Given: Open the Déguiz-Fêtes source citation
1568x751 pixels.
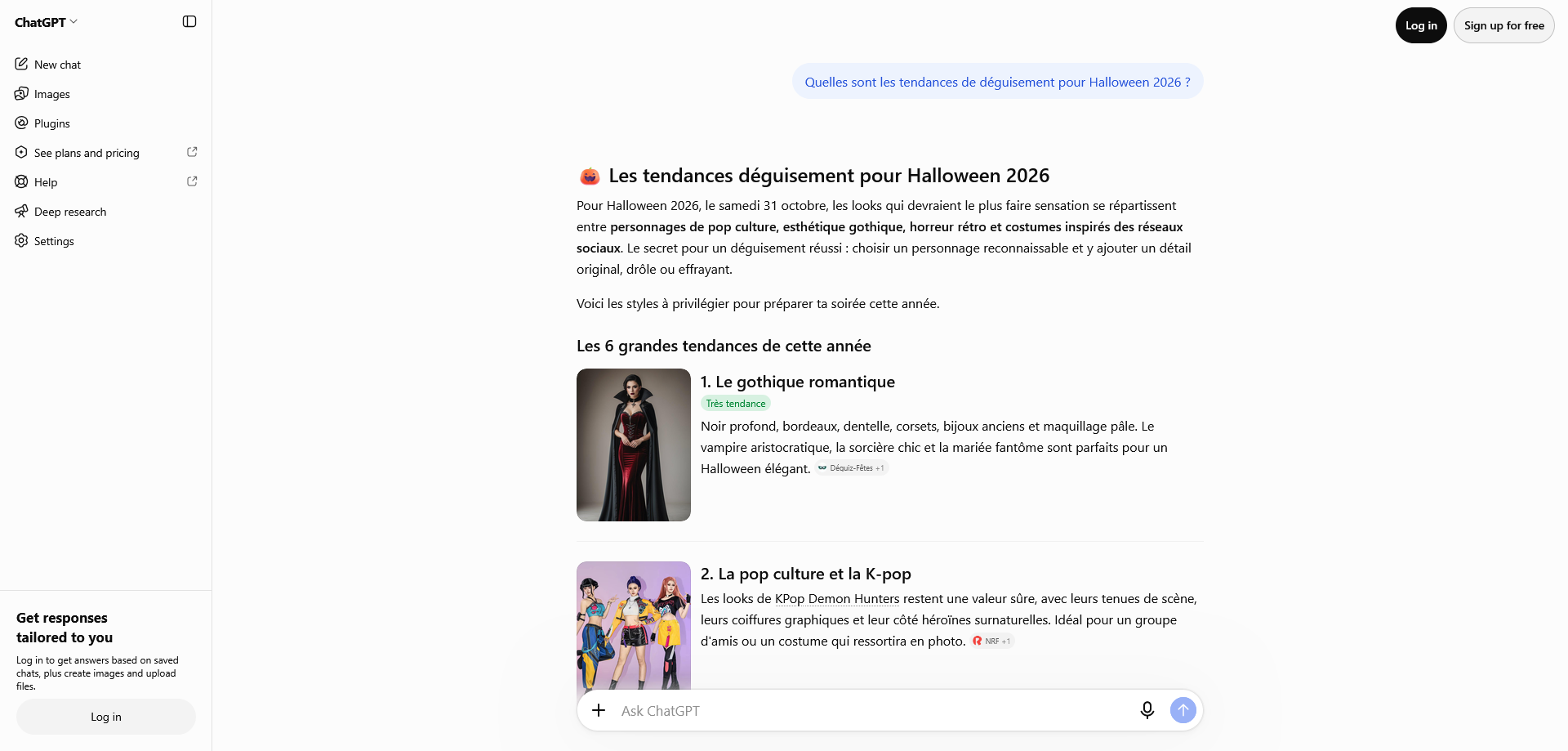Looking at the screenshot, I should tap(853, 468).
